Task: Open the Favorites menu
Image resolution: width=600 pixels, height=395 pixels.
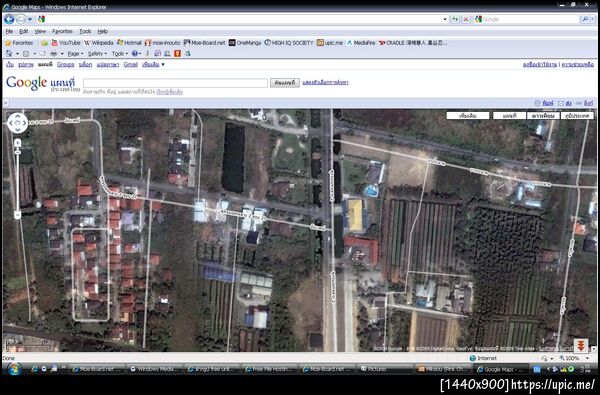Action: point(62,31)
